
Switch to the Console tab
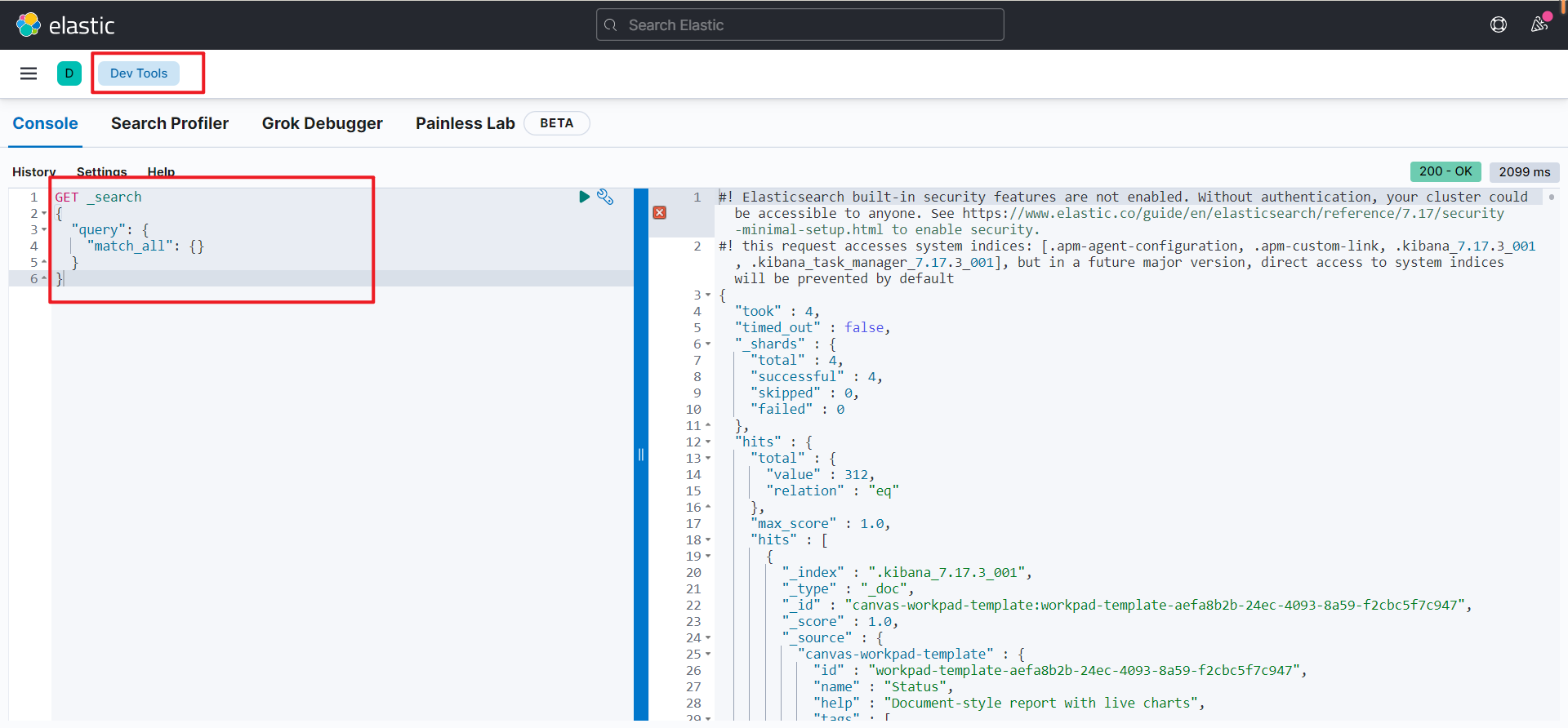tap(45, 123)
